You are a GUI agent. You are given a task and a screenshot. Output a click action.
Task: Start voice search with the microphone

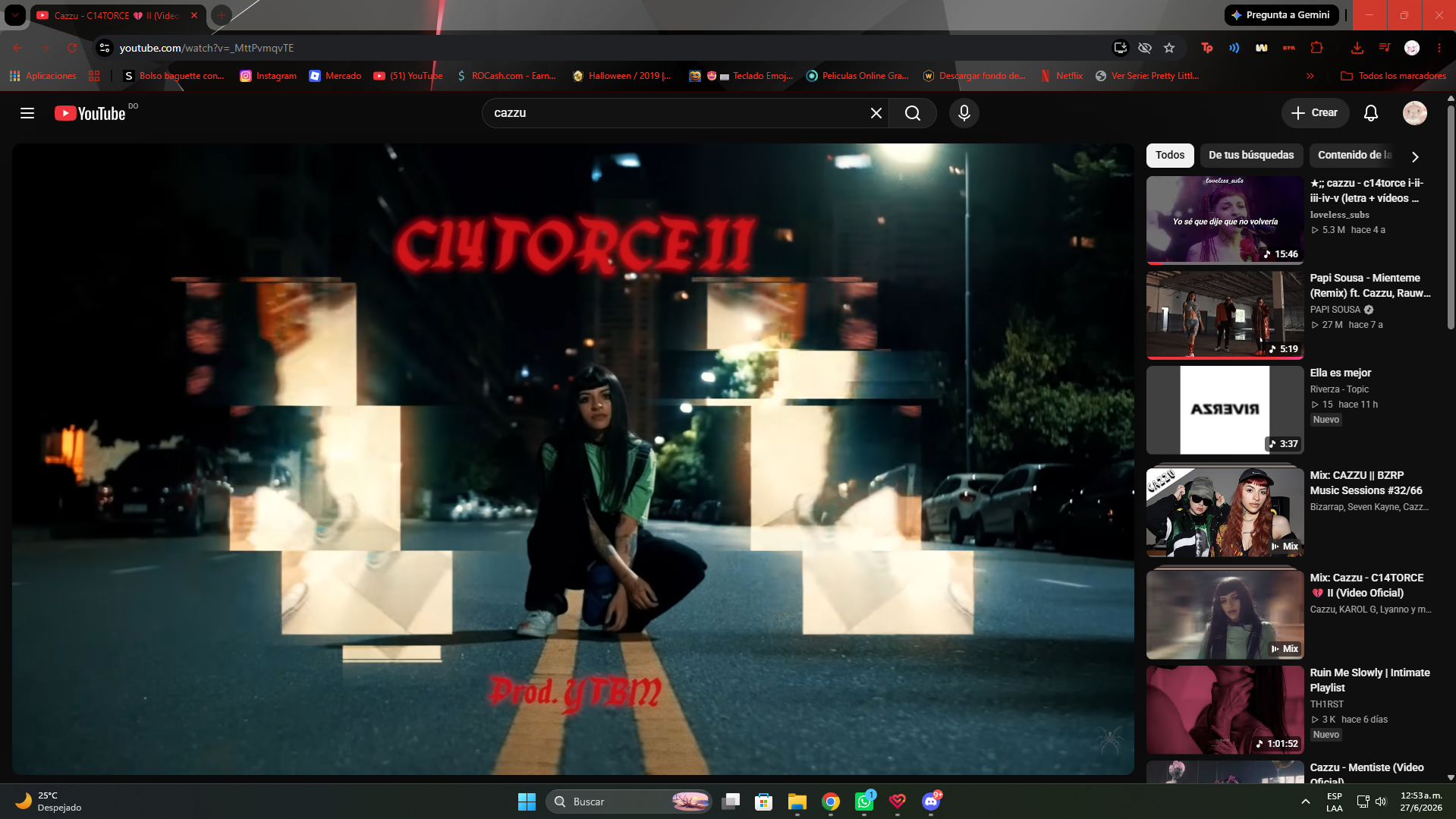(964, 113)
